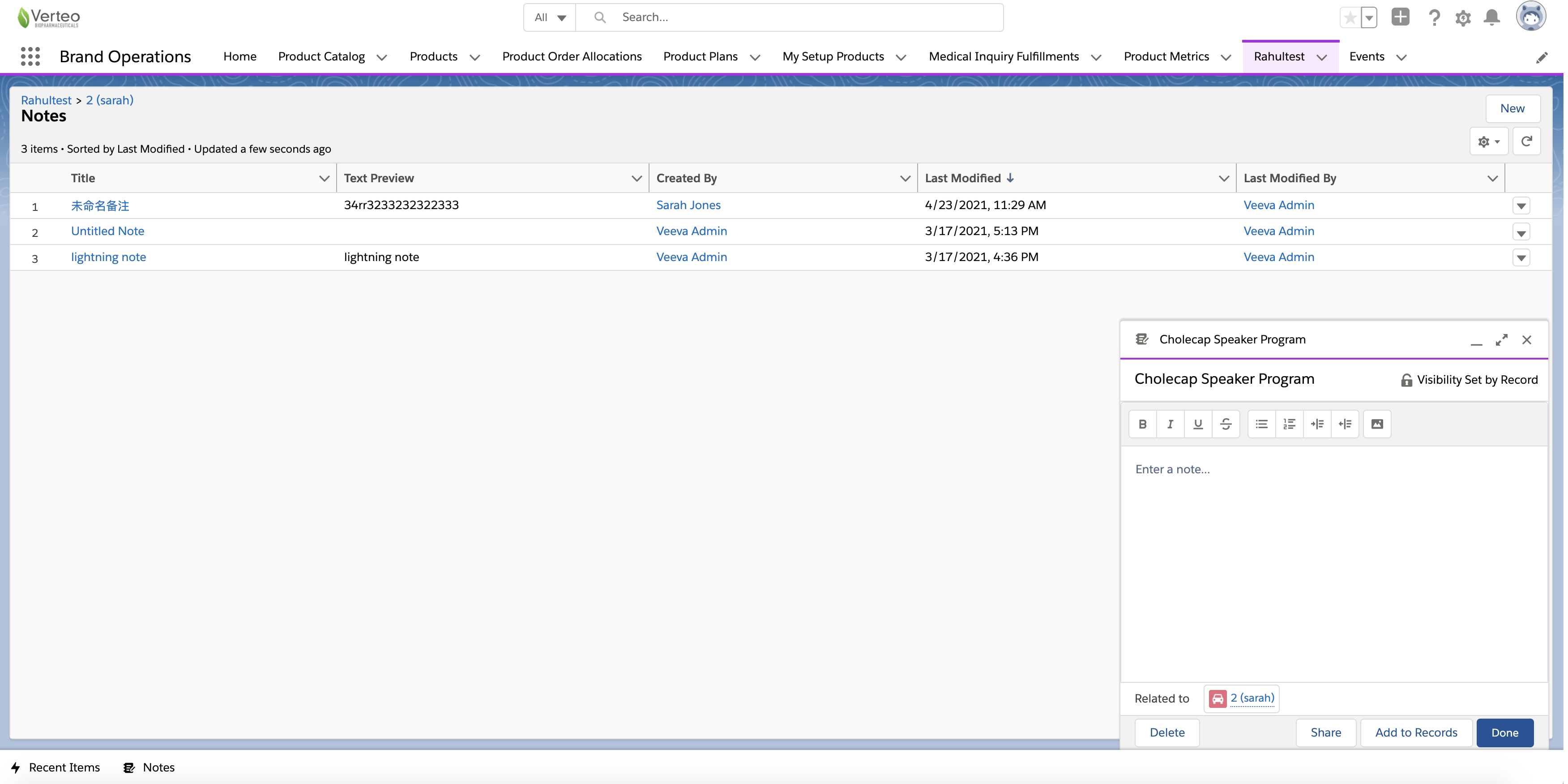Open the Home tab
This screenshot has width=1568, height=784.
coord(240,56)
